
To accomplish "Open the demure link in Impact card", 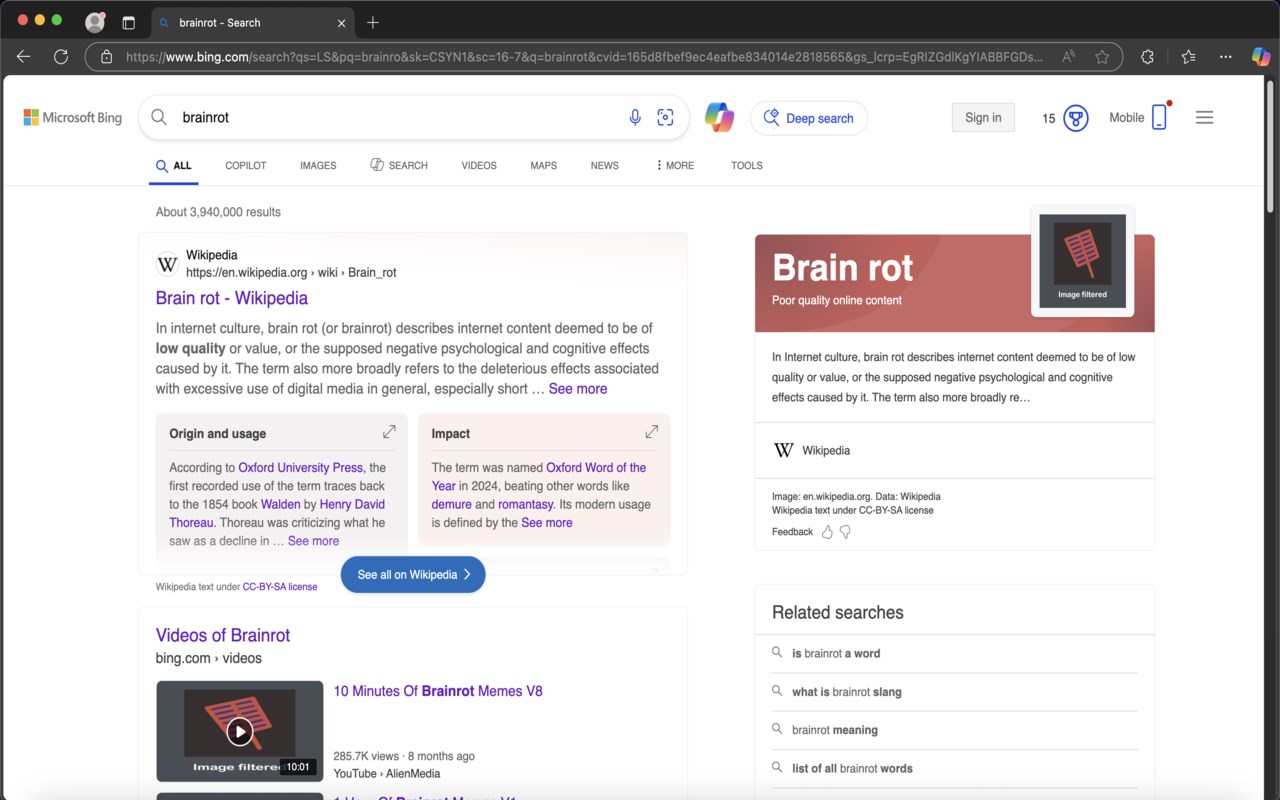I will (x=452, y=504).
